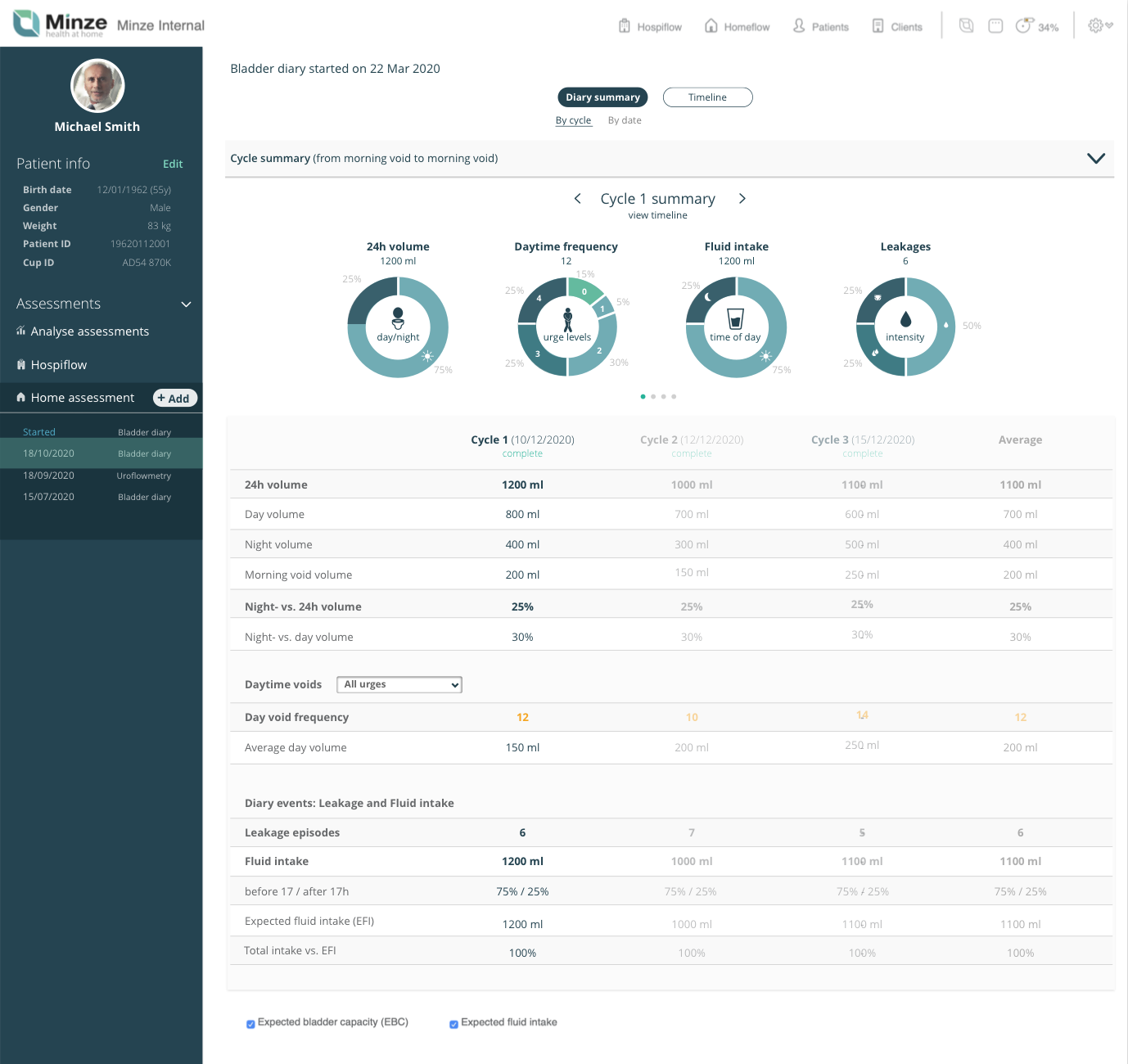Click the Minze logo
The width and height of the screenshot is (1128, 1064).
60,24
